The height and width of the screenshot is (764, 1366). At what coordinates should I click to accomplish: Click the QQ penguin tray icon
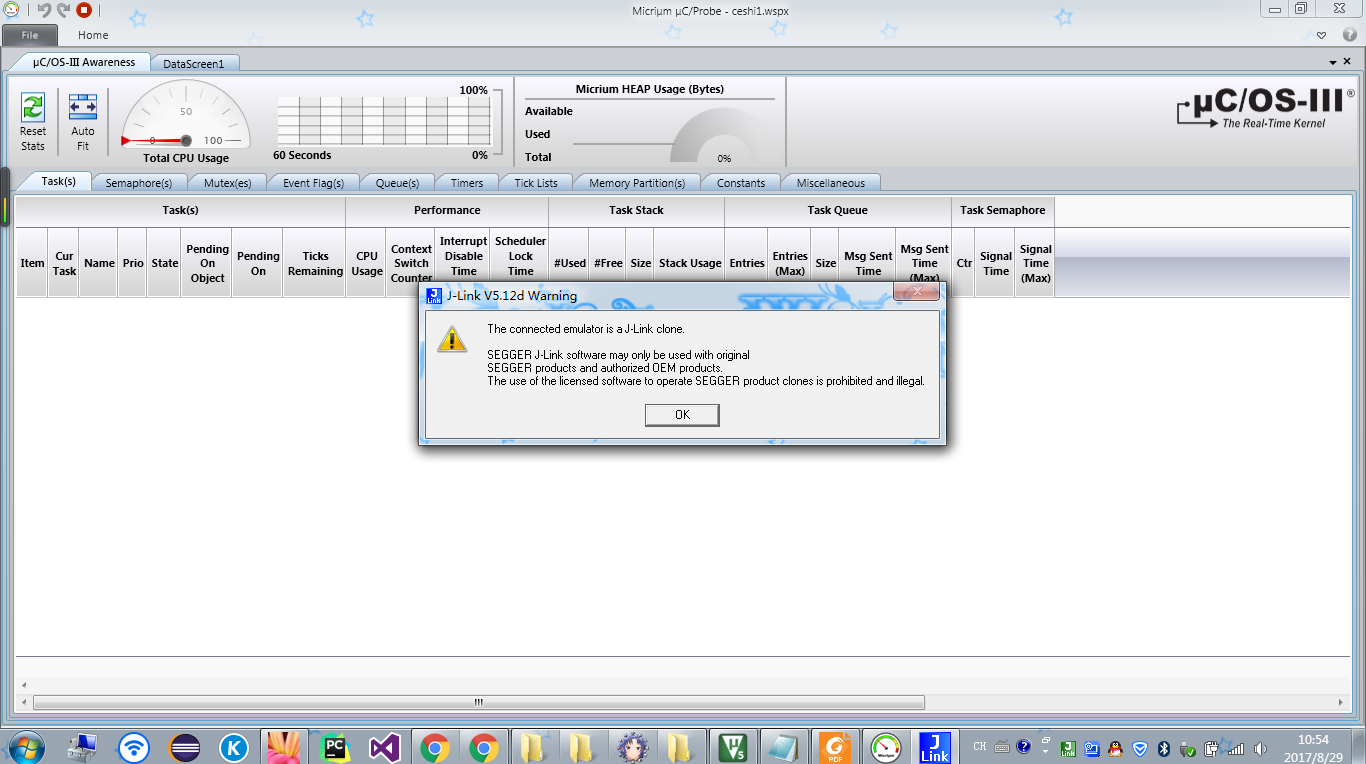click(1117, 747)
